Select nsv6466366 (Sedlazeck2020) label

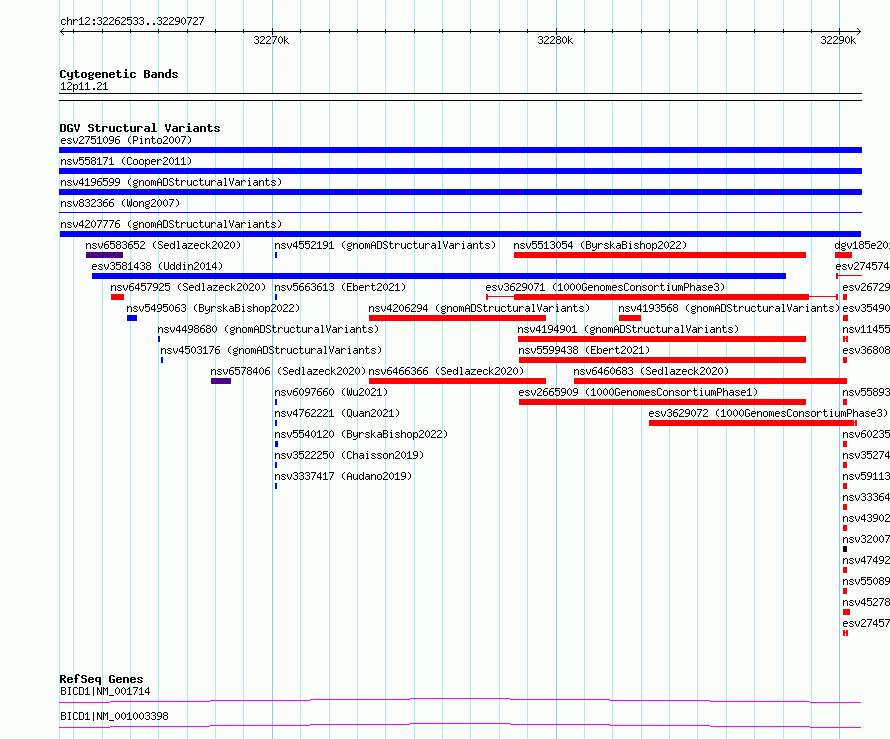tap(446, 371)
